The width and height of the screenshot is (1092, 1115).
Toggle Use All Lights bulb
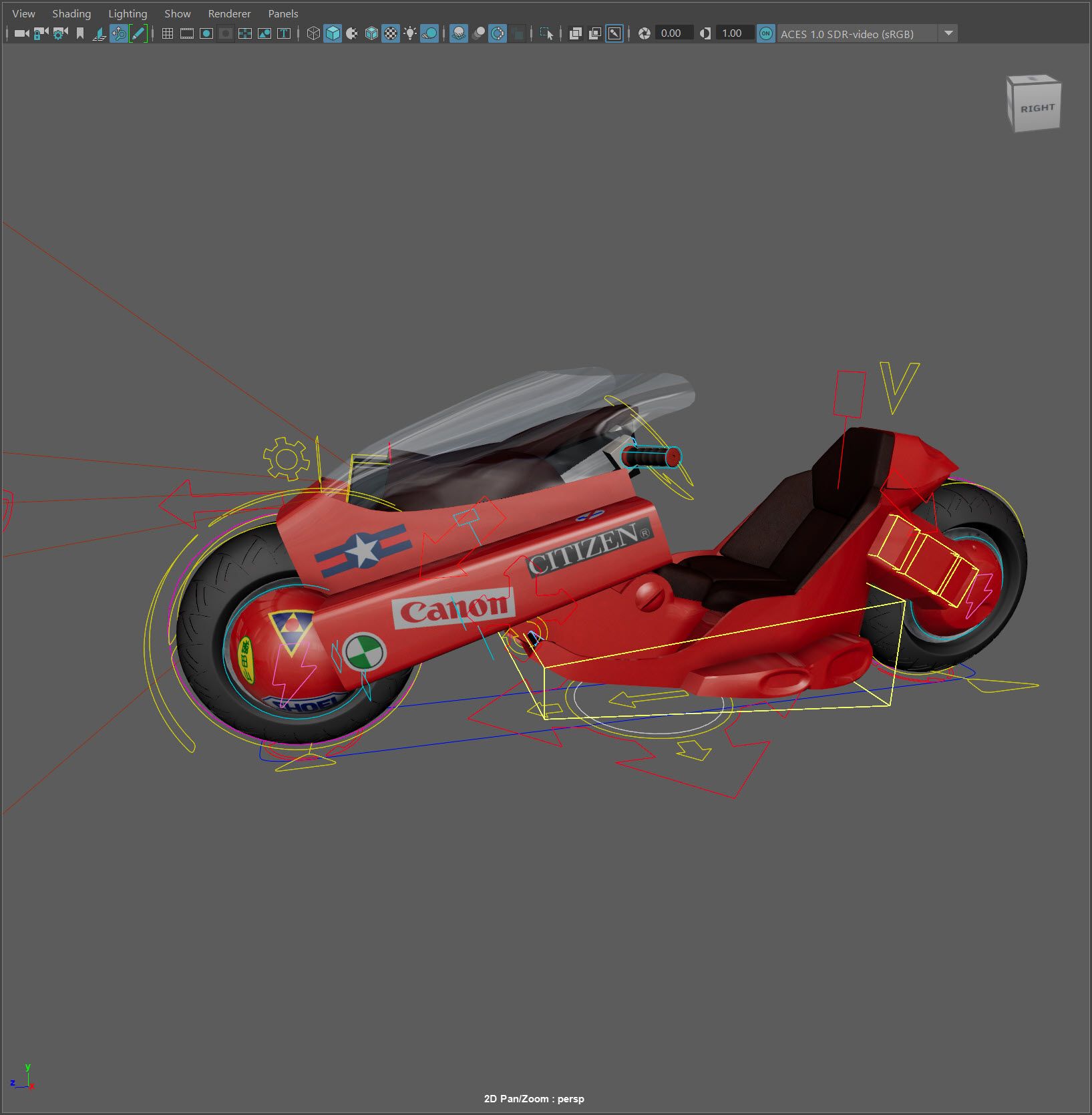(x=410, y=33)
